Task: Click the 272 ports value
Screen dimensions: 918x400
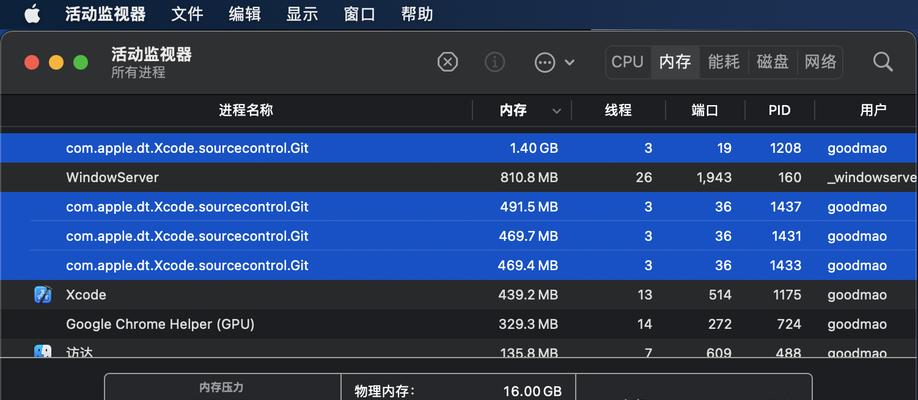Action: (x=720, y=324)
